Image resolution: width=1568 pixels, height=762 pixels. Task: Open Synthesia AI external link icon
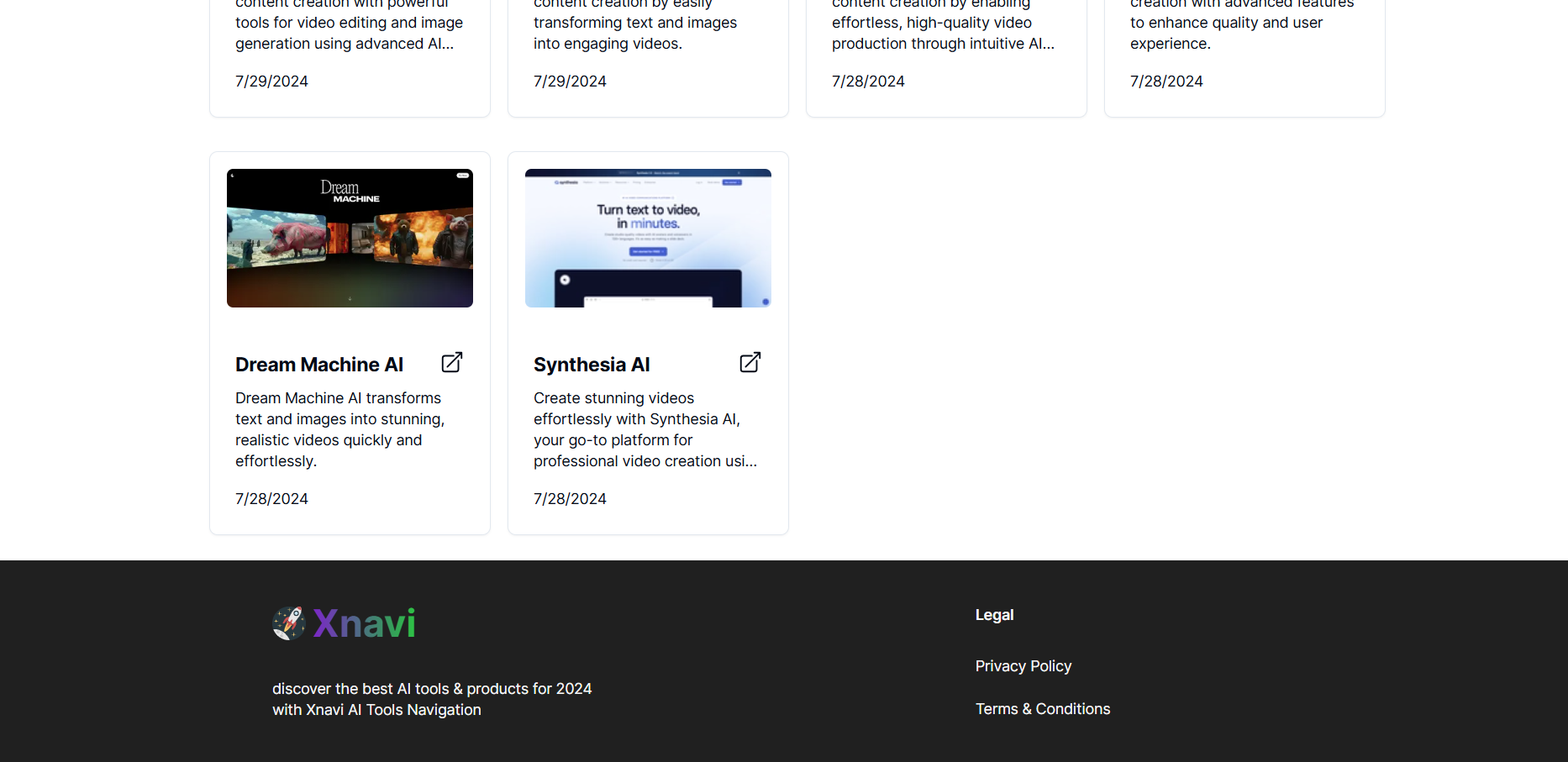[x=750, y=362]
